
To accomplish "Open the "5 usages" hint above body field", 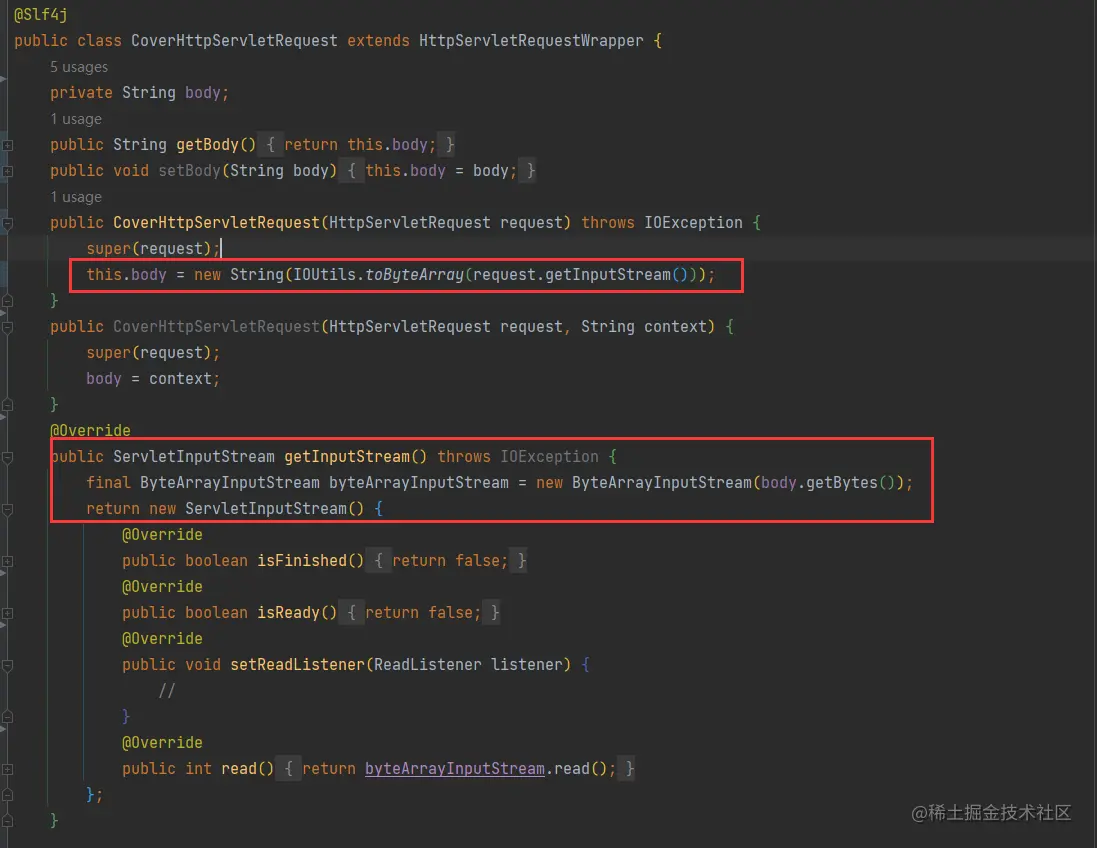I will 79,67.
